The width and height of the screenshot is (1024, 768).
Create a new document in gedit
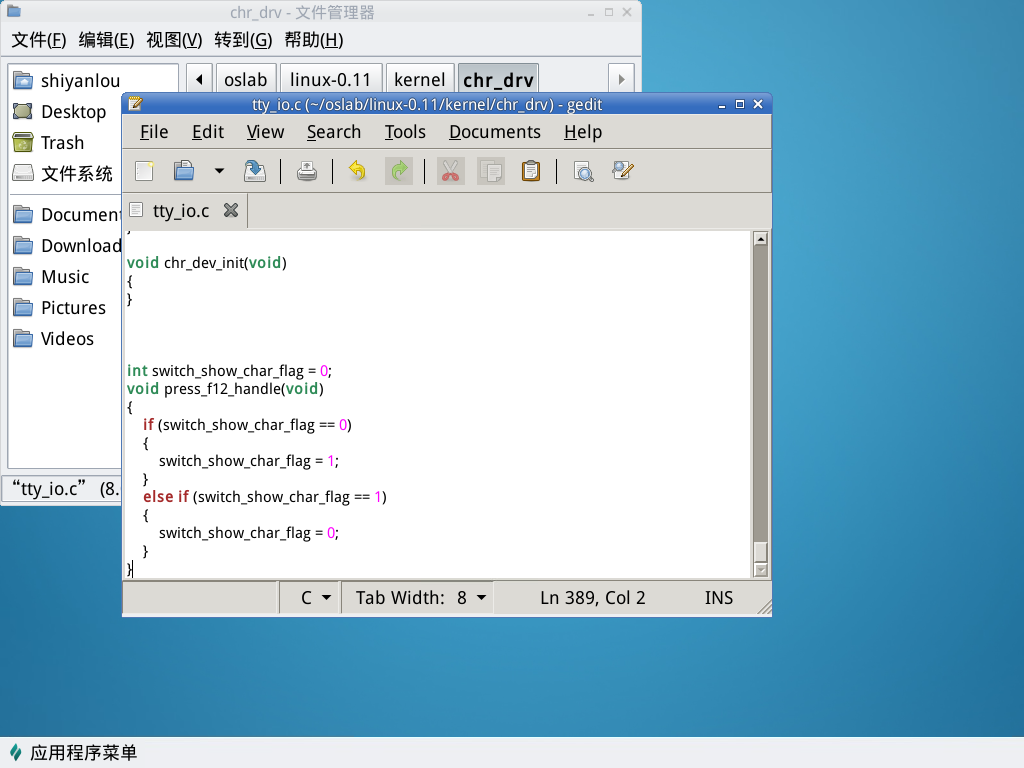(145, 171)
